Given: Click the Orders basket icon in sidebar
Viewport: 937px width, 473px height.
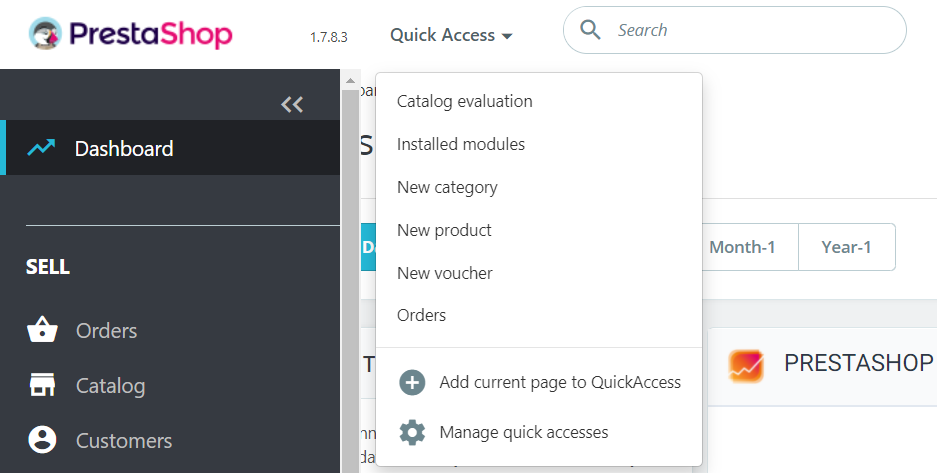Looking at the screenshot, I should pos(42,330).
